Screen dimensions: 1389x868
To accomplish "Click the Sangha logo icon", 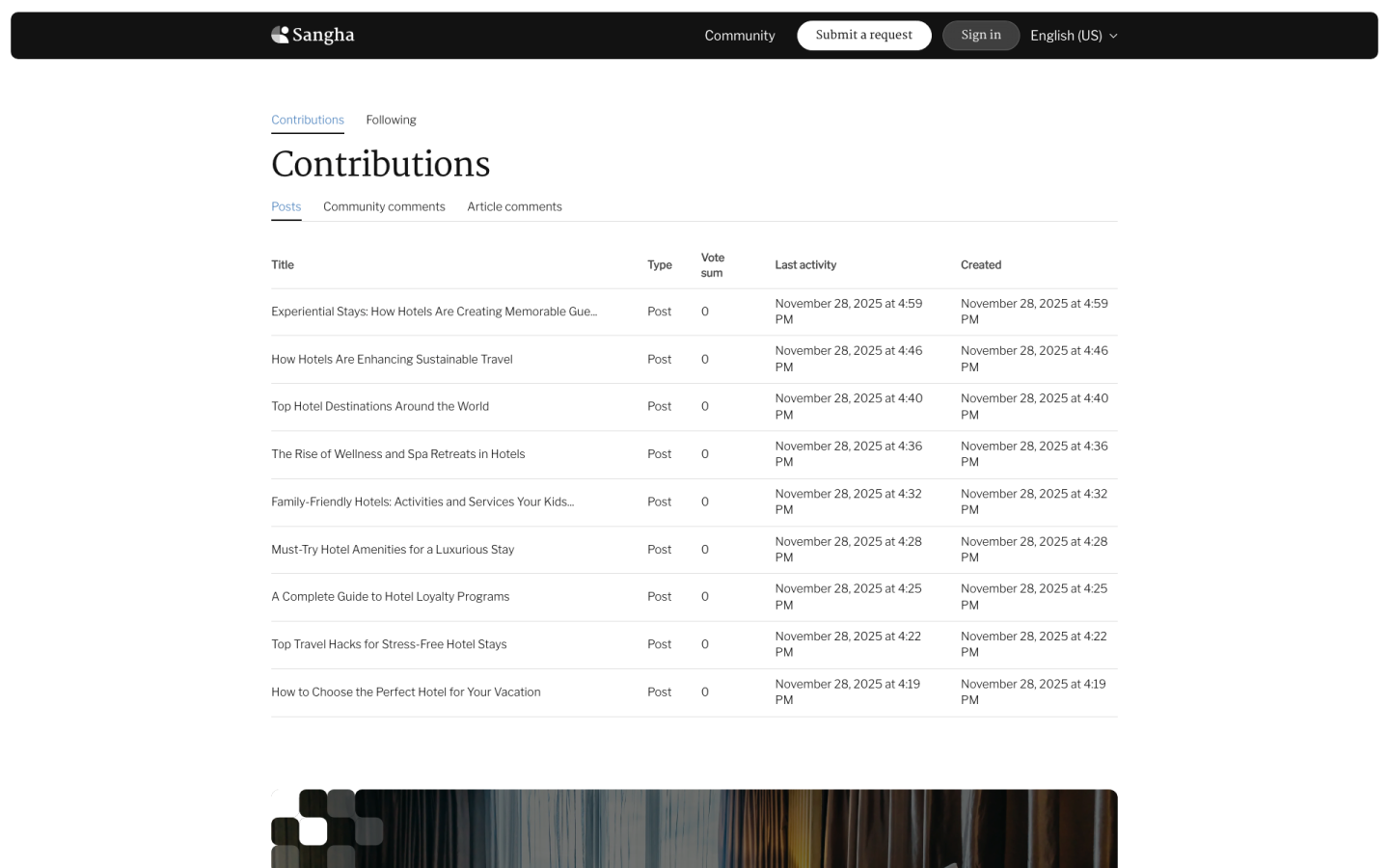I will pos(281,35).
